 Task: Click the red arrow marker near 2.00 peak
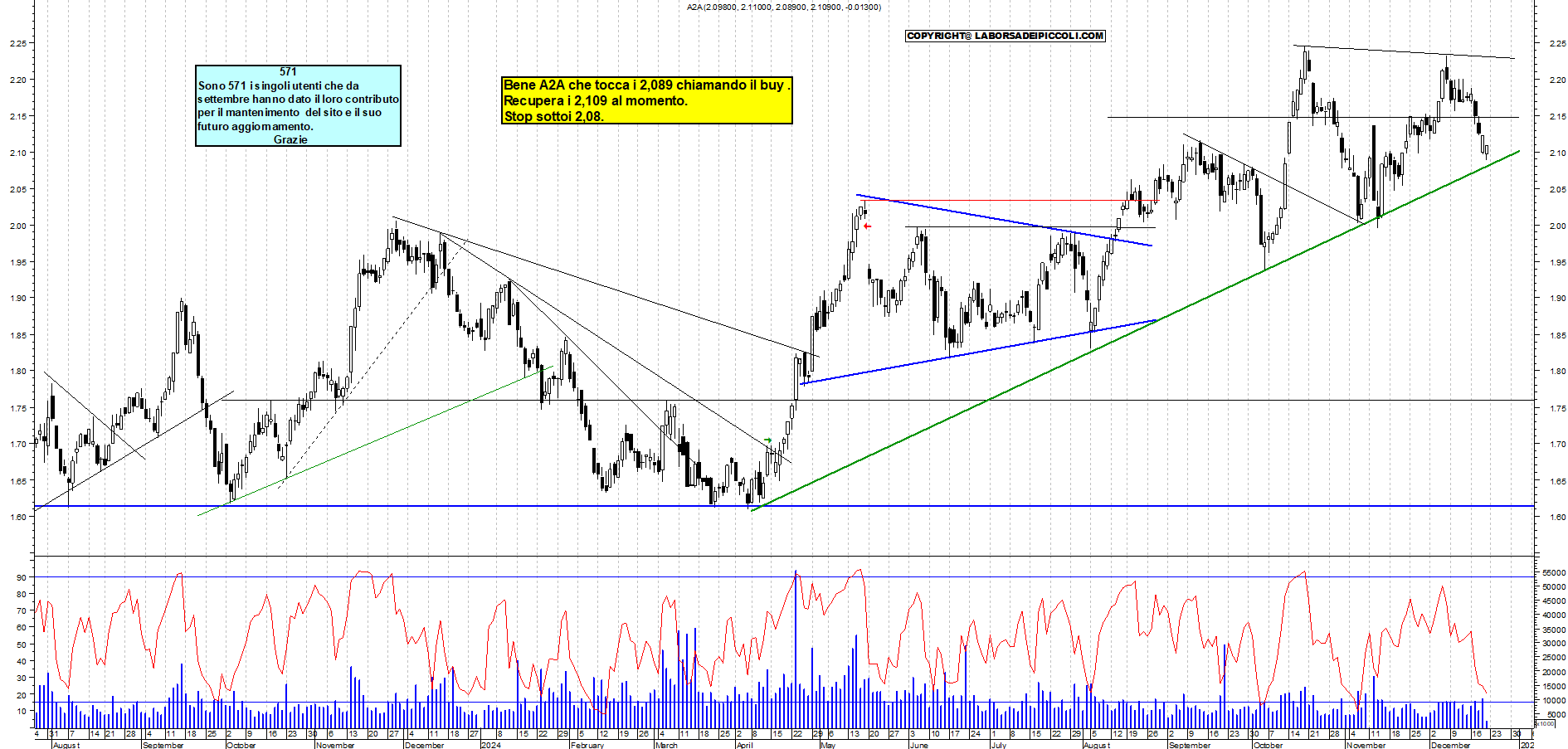[x=867, y=226]
